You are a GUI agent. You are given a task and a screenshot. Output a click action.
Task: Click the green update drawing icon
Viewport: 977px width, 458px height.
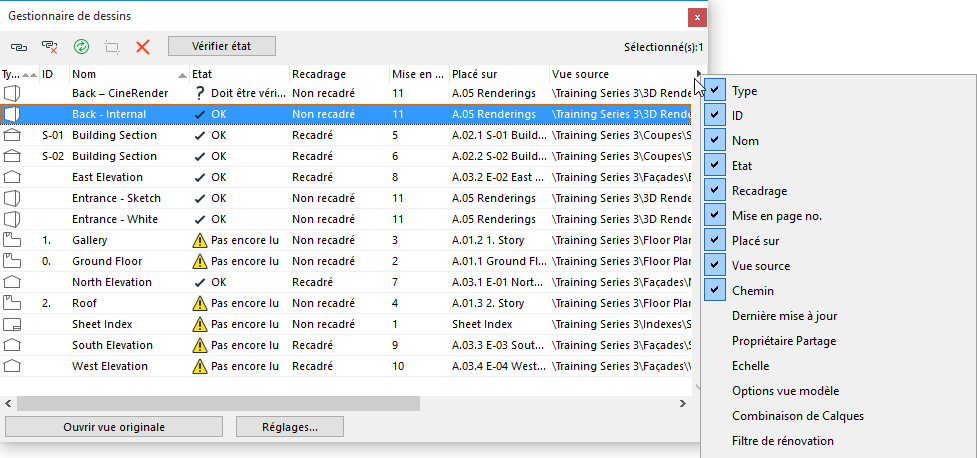tap(82, 47)
